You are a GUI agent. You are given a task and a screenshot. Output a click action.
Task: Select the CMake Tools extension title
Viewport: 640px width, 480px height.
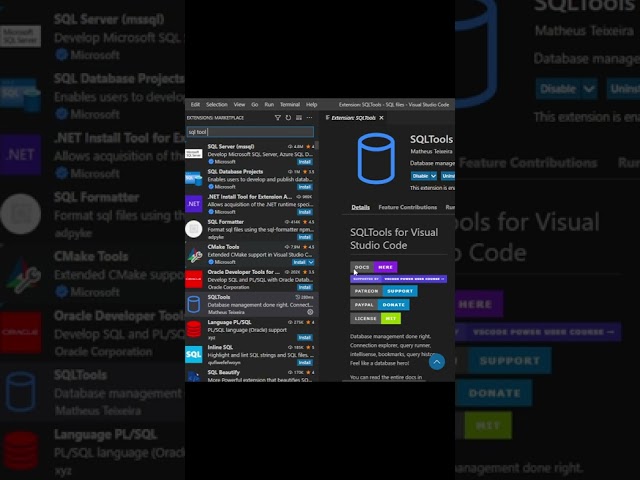tap(223, 247)
